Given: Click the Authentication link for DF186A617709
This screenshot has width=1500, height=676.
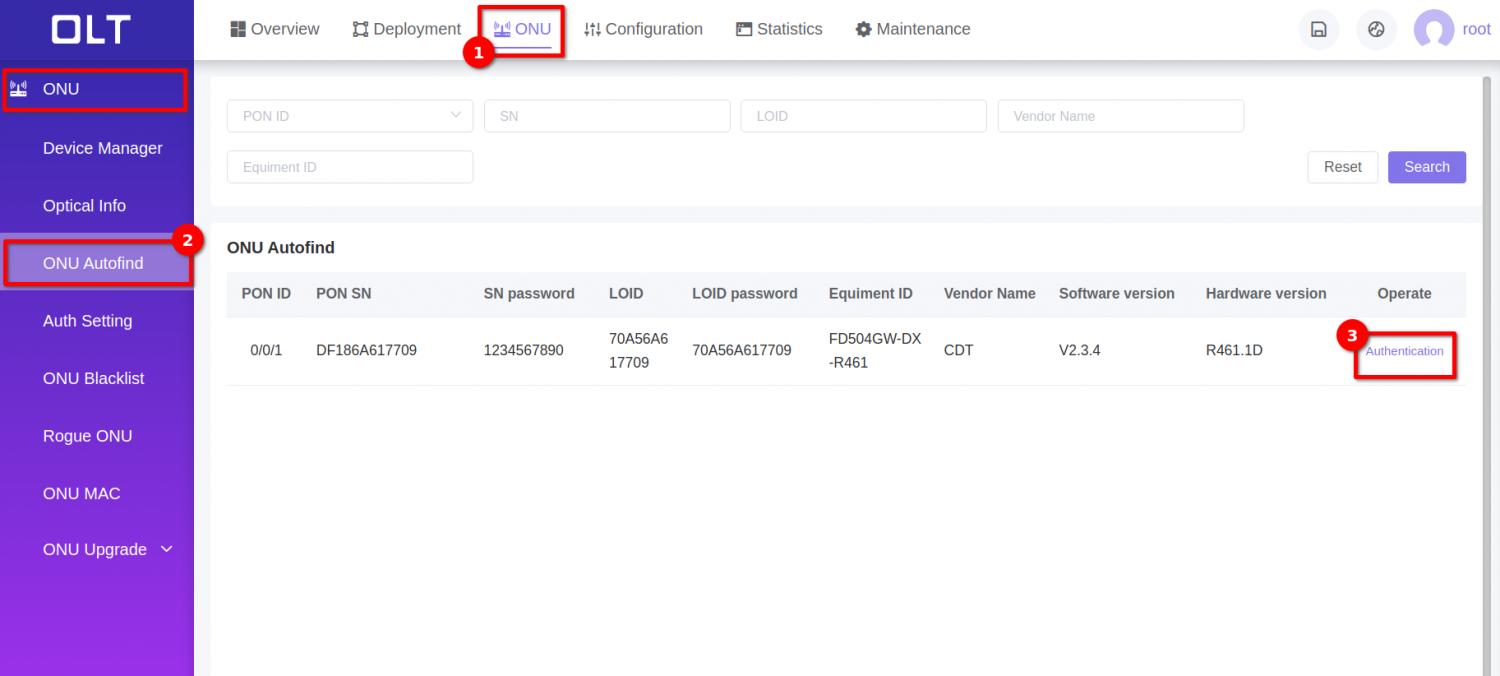Looking at the screenshot, I should (1404, 351).
